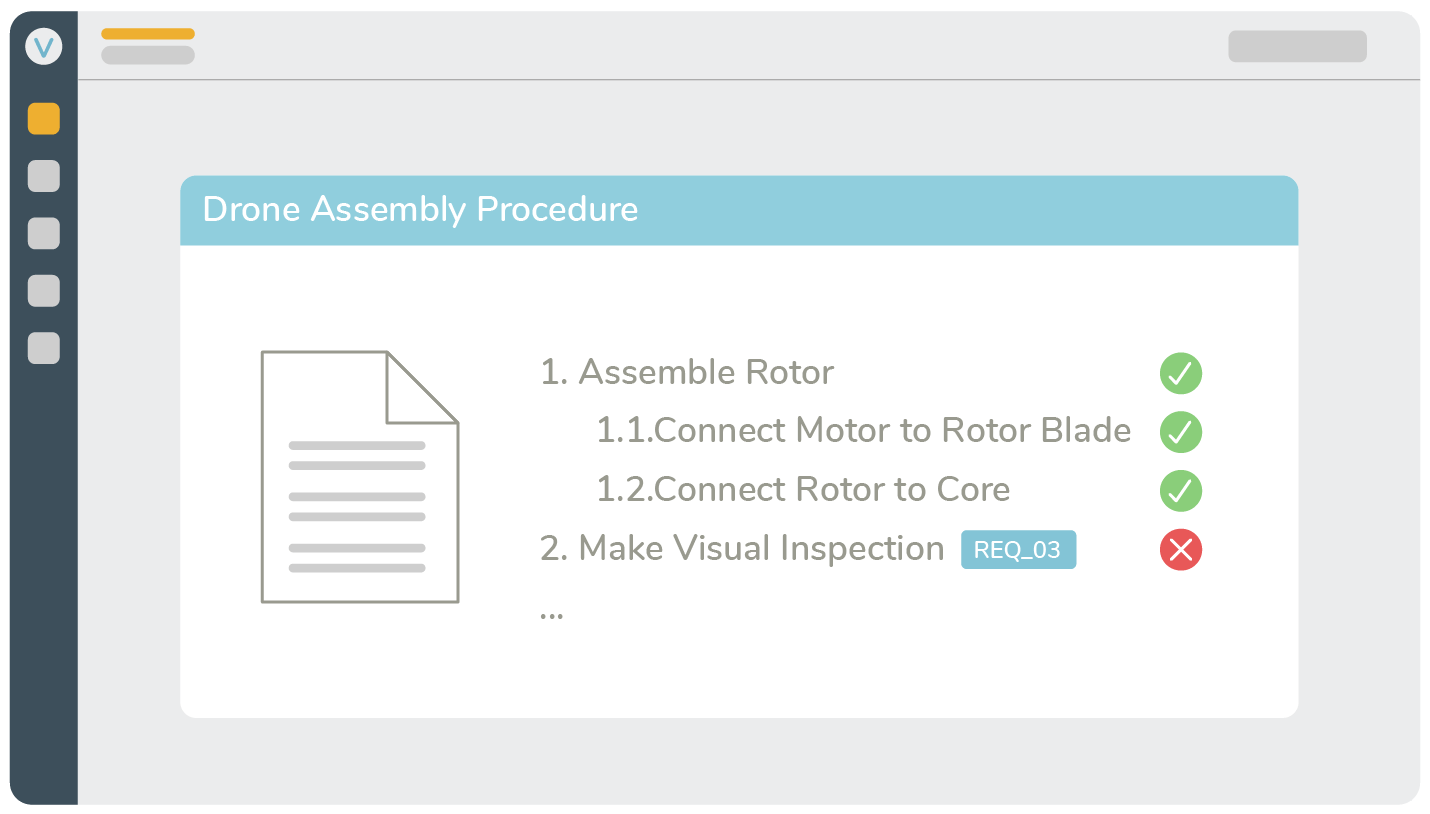Open the gray bar below orange tab
The image size is (1430, 814).
[x=148, y=55]
